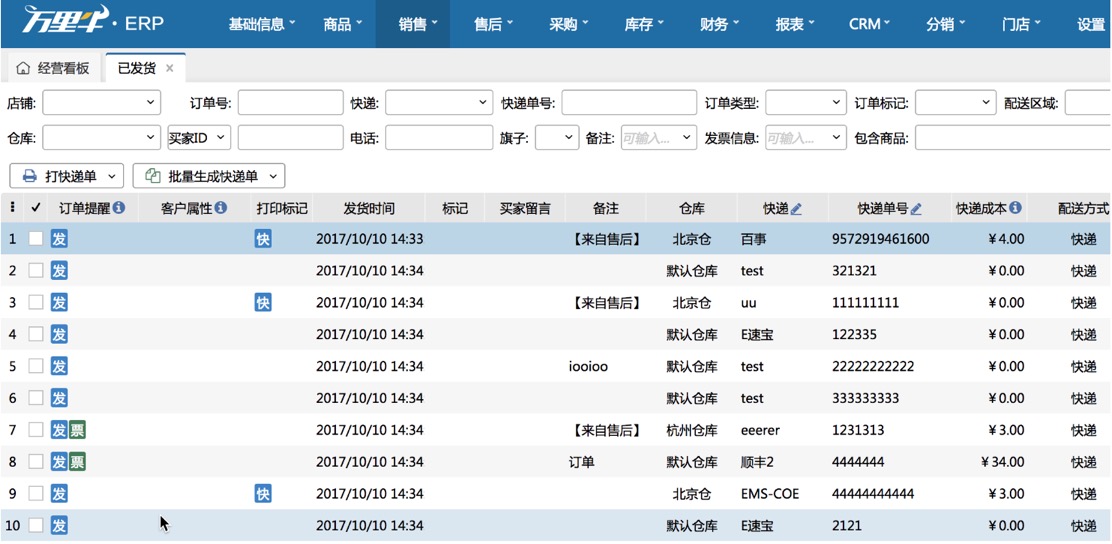Check the checkbox for row 5
This screenshot has width=1112, height=544.
tap(35, 367)
